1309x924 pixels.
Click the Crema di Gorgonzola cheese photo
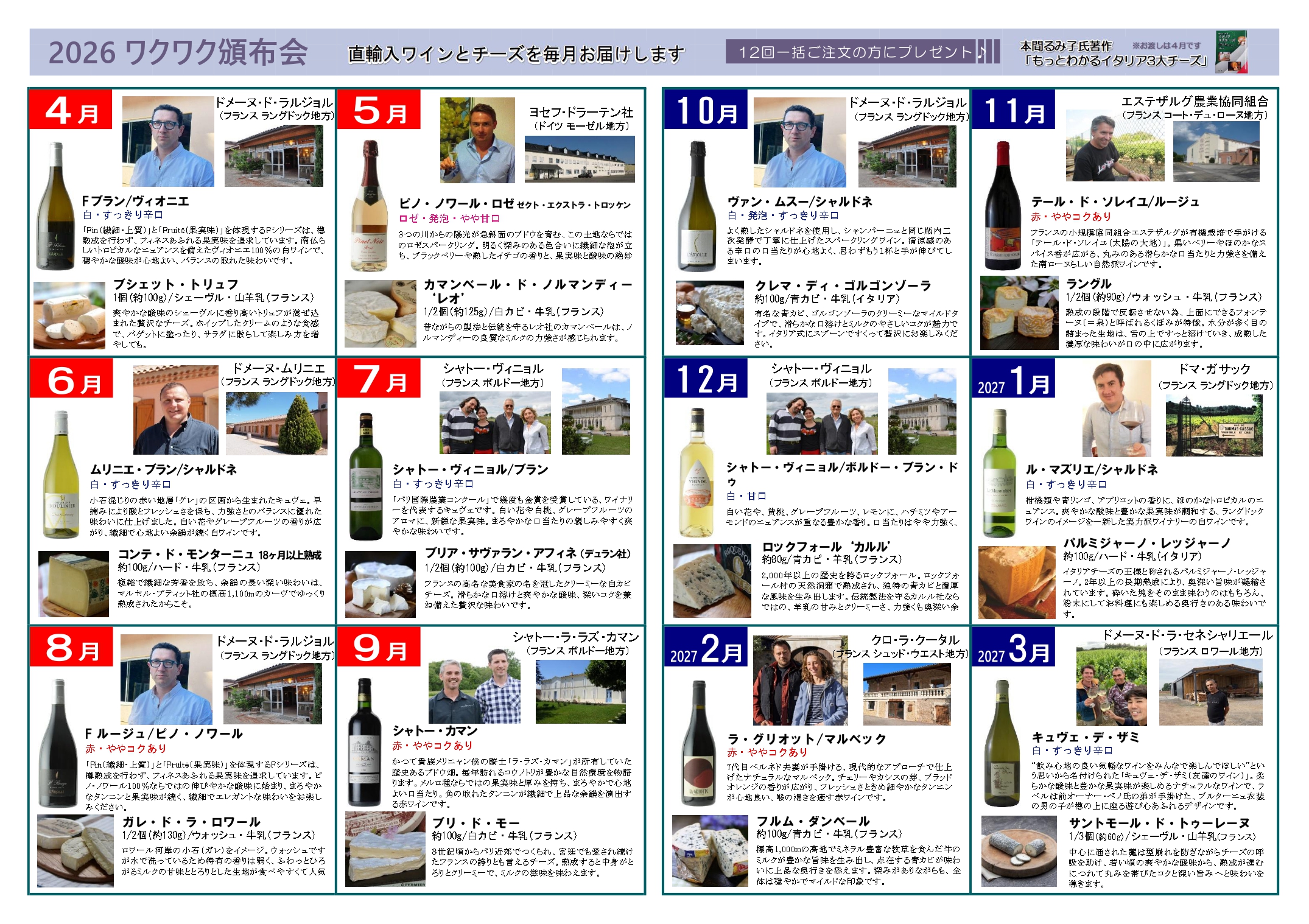click(709, 313)
